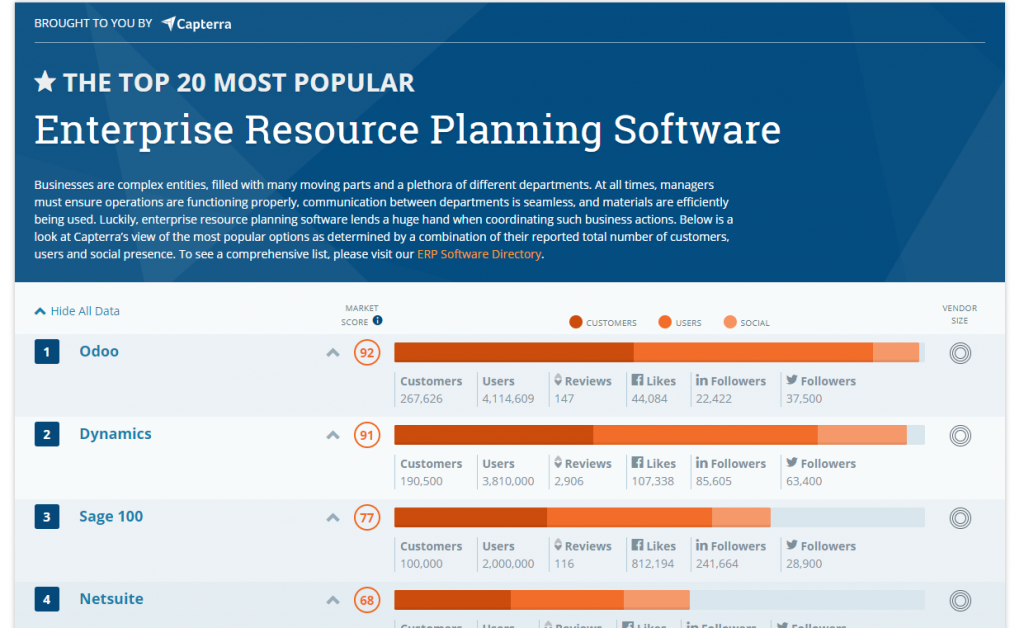Click the rank 2 badge for Dynamics
This screenshot has width=1024, height=628.
click(47, 434)
